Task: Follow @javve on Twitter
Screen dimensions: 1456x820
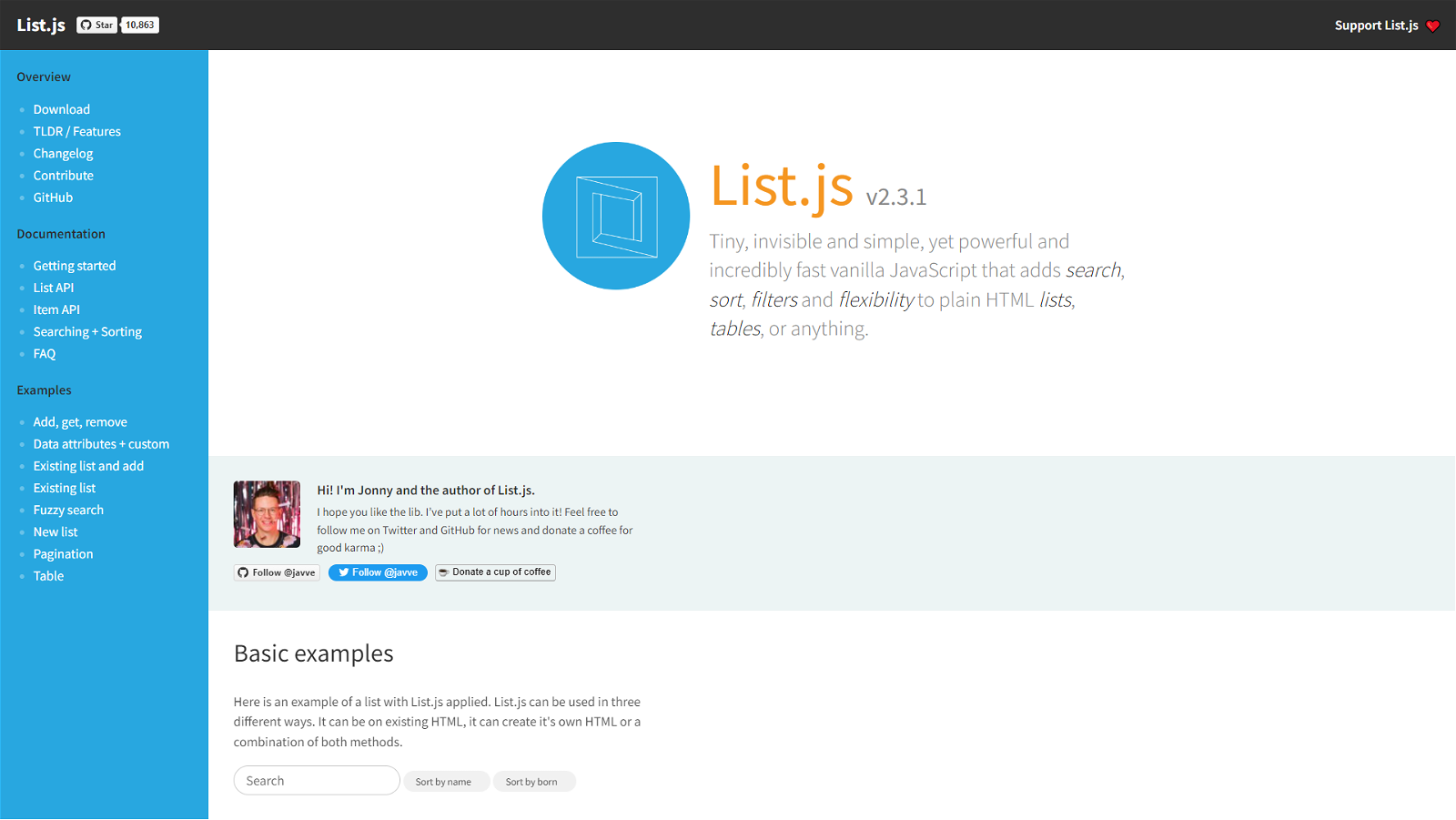Action: pyautogui.click(x=378, y=572)
